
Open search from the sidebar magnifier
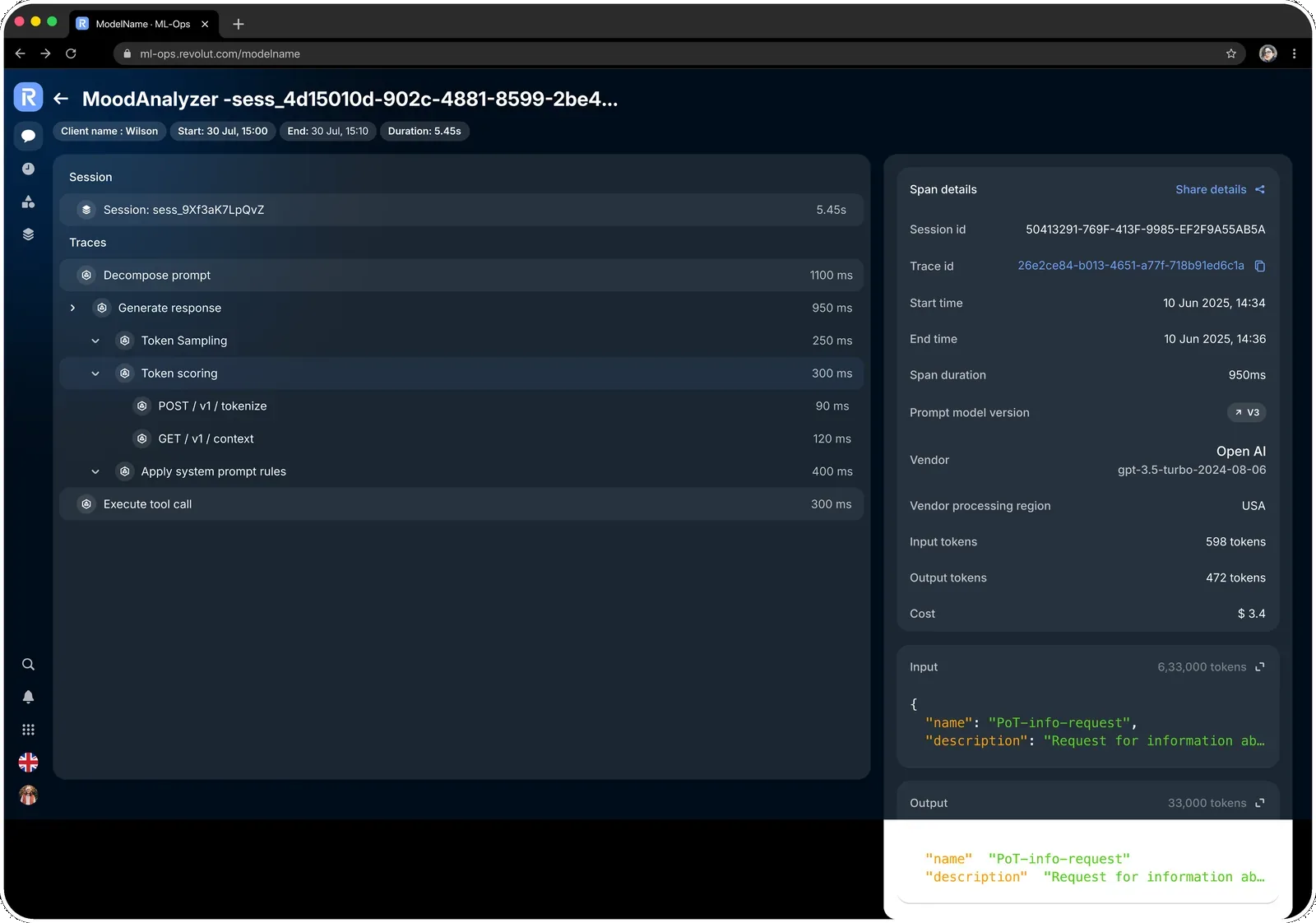click(x=28, y=665)
